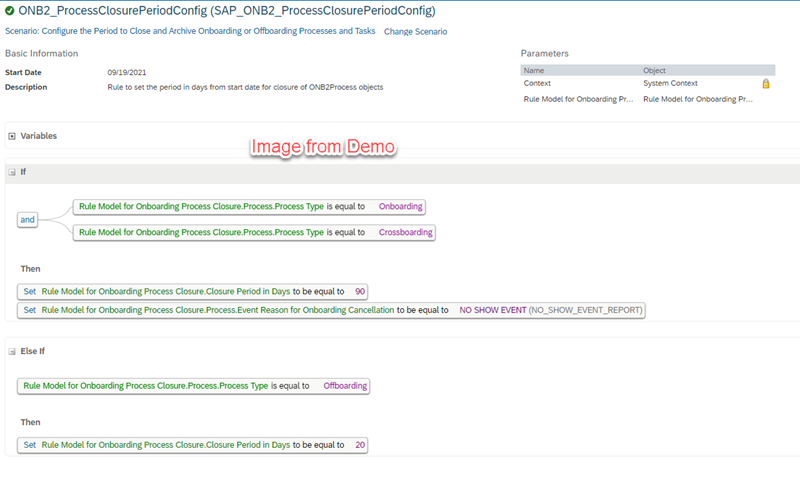
Task: Click the Onboarding value in first condition
Action: click(x=401, y=207)
